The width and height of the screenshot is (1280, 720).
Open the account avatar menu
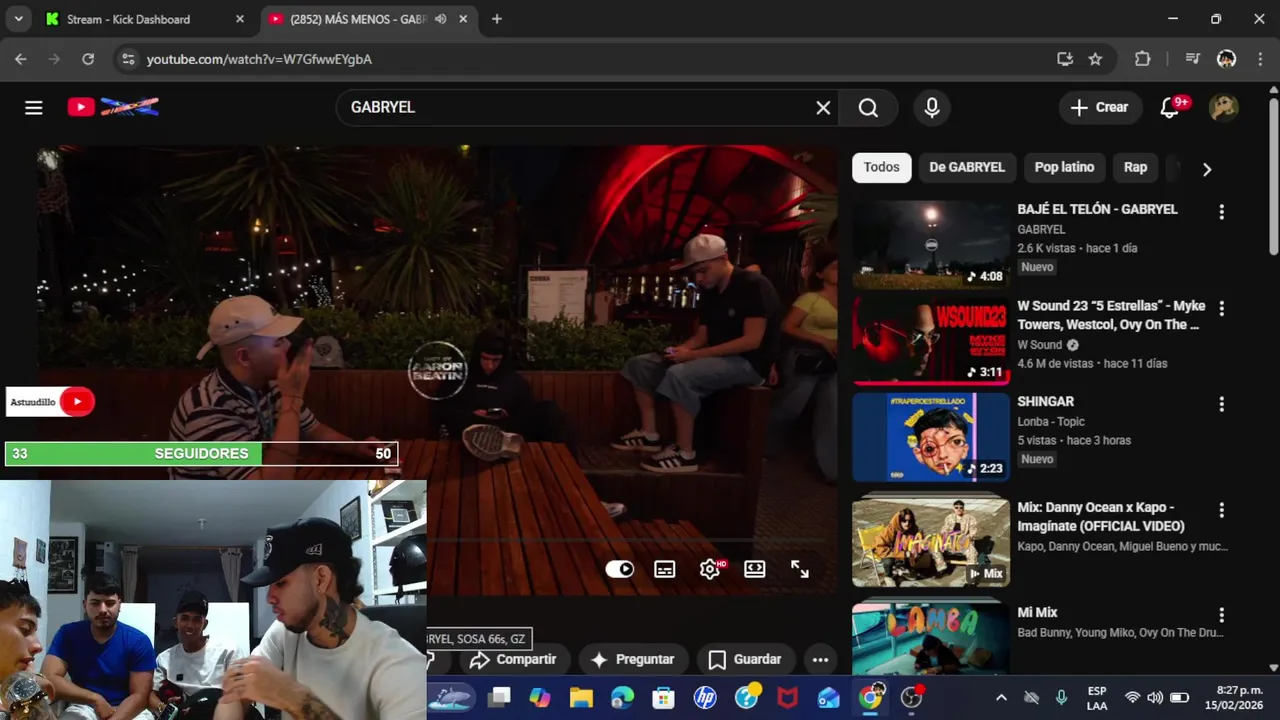[x=1224, y=108]
